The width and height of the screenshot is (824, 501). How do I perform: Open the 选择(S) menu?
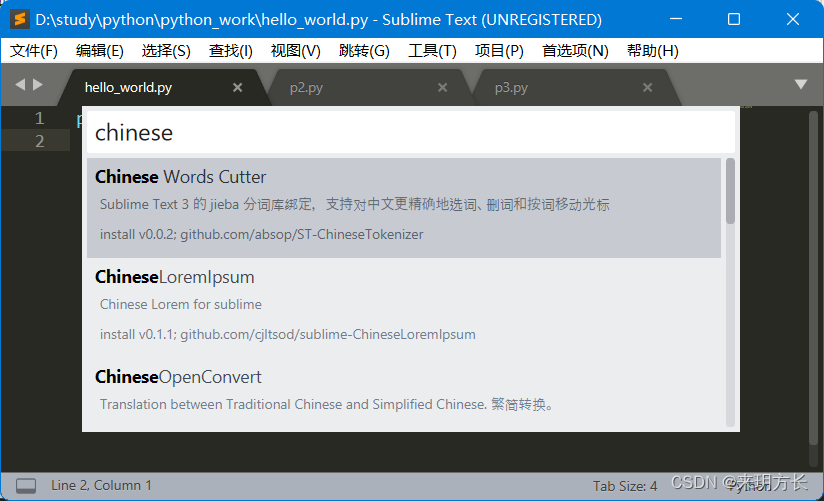coord(166,51)
